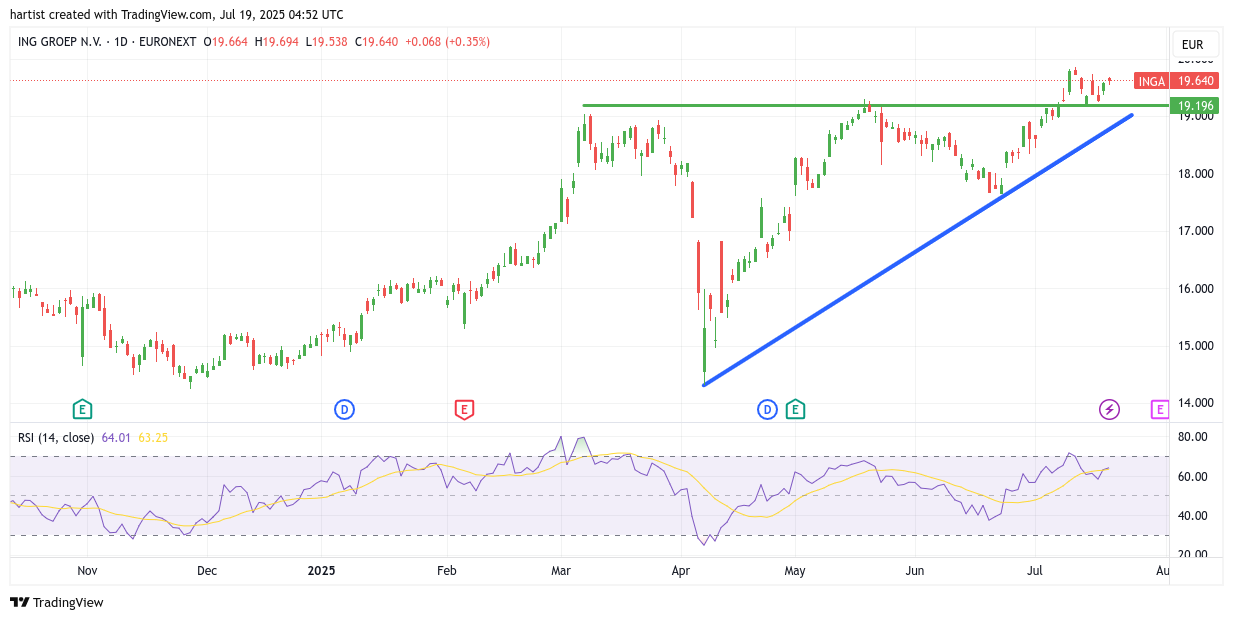
Task: Select the blue ascending trendline
Action: (x=918, y=250)
